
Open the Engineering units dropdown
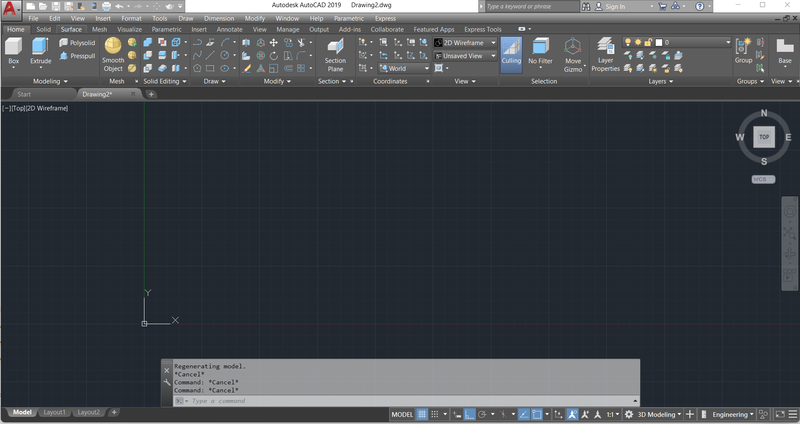point(733,414)
